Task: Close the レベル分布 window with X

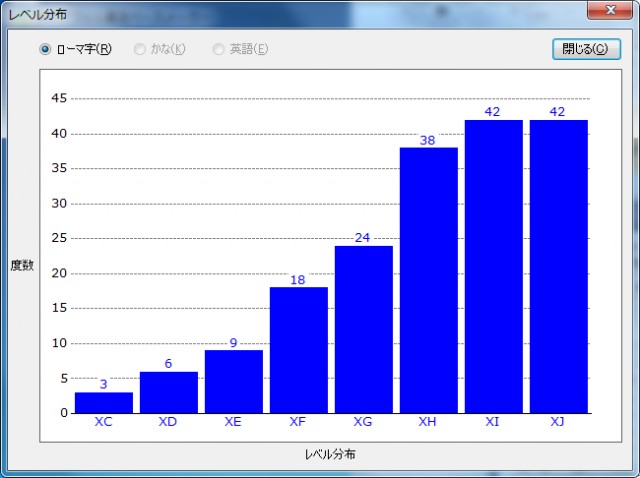Action: pyautogui.click(x=610, y=9)
